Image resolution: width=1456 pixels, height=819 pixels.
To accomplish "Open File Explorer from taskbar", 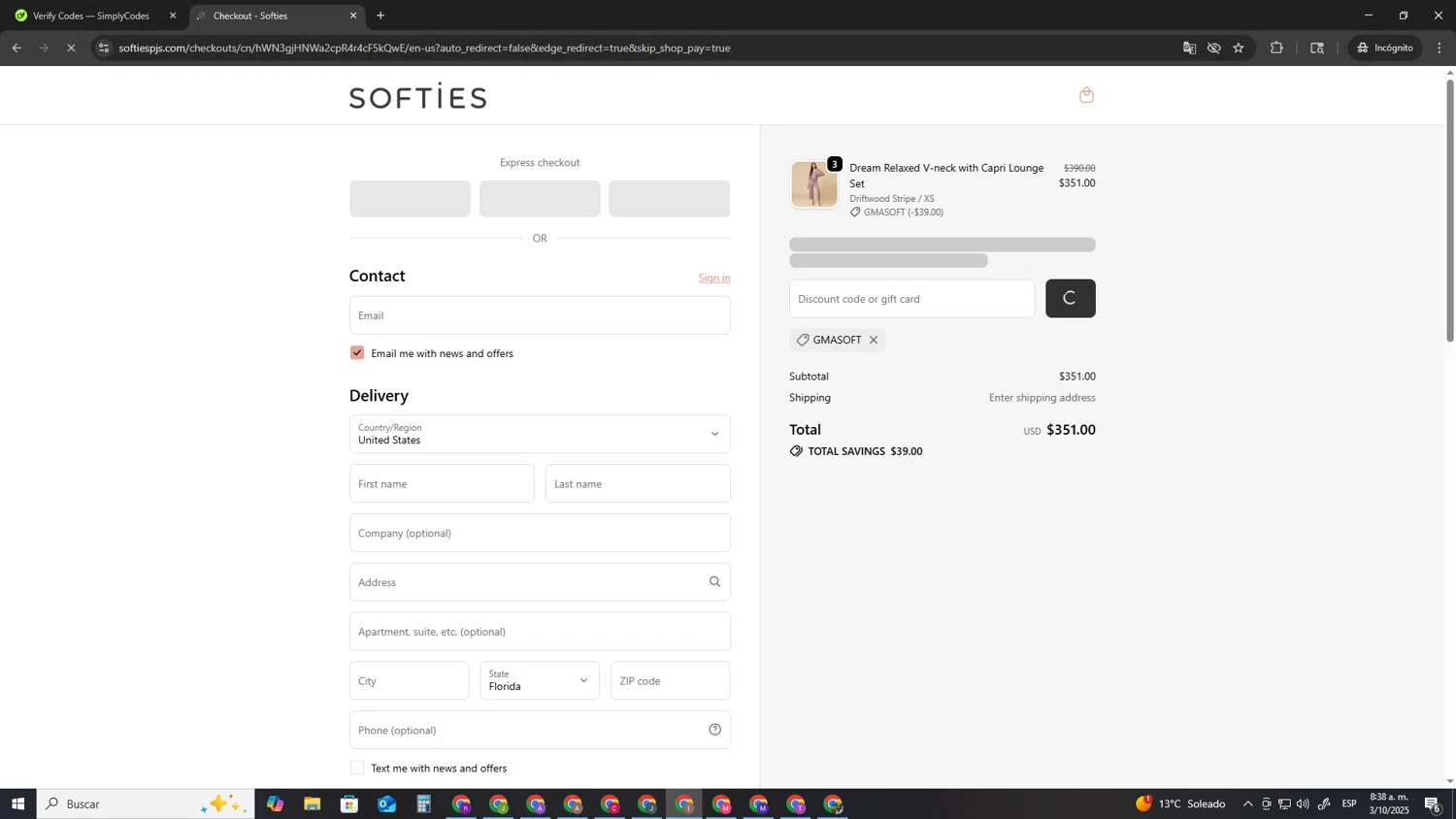I will coord(312,804).
